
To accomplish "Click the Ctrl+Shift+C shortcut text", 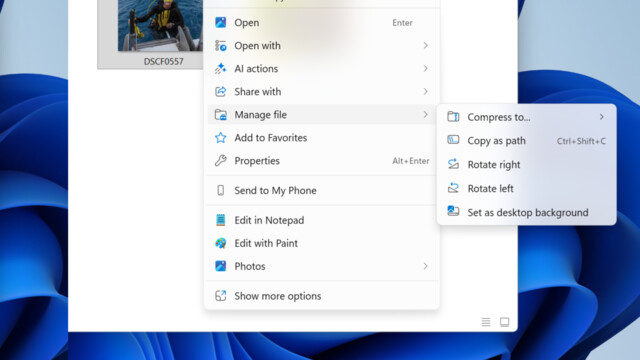I will coord(581,141).
